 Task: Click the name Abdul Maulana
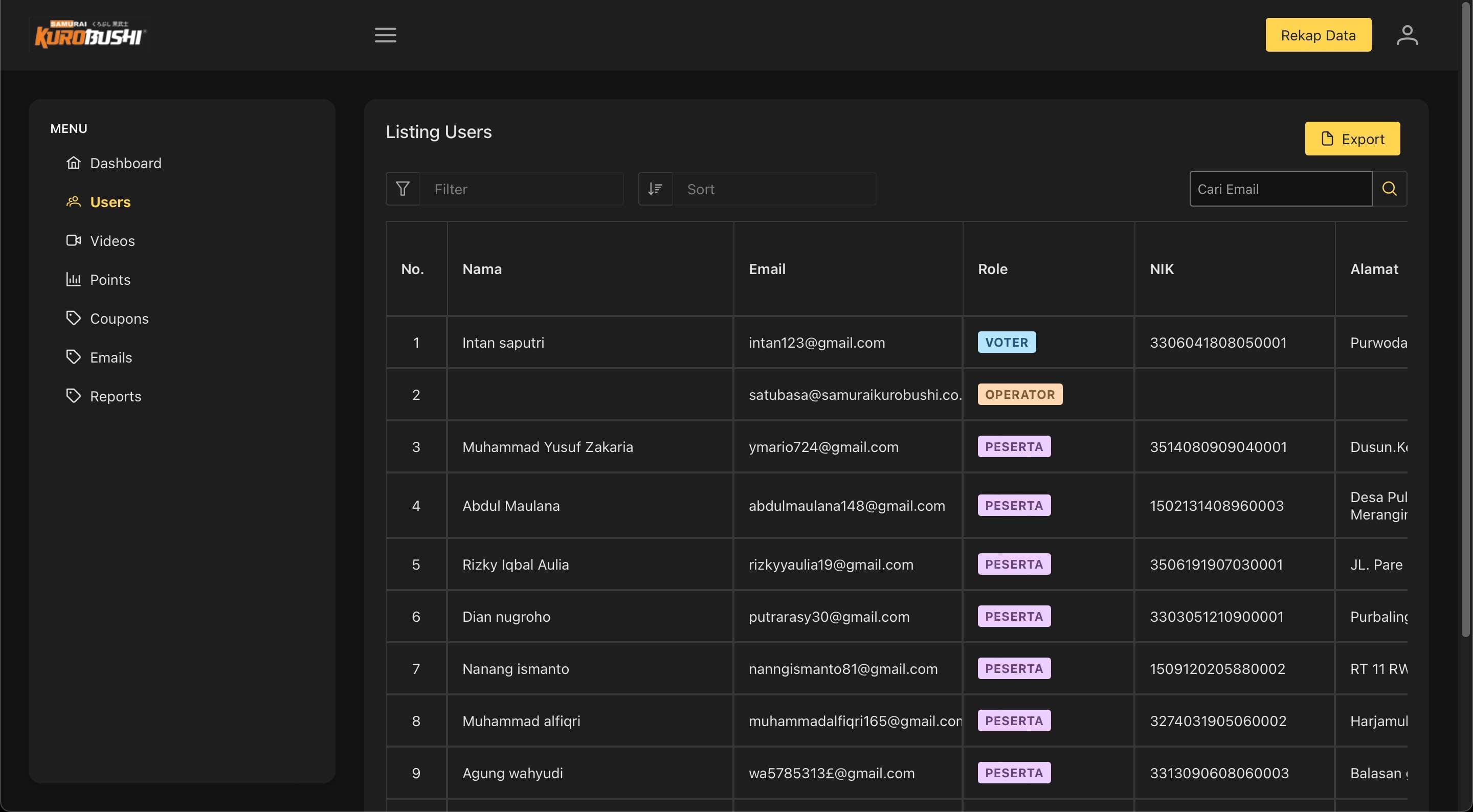click(x=510, y=506)
